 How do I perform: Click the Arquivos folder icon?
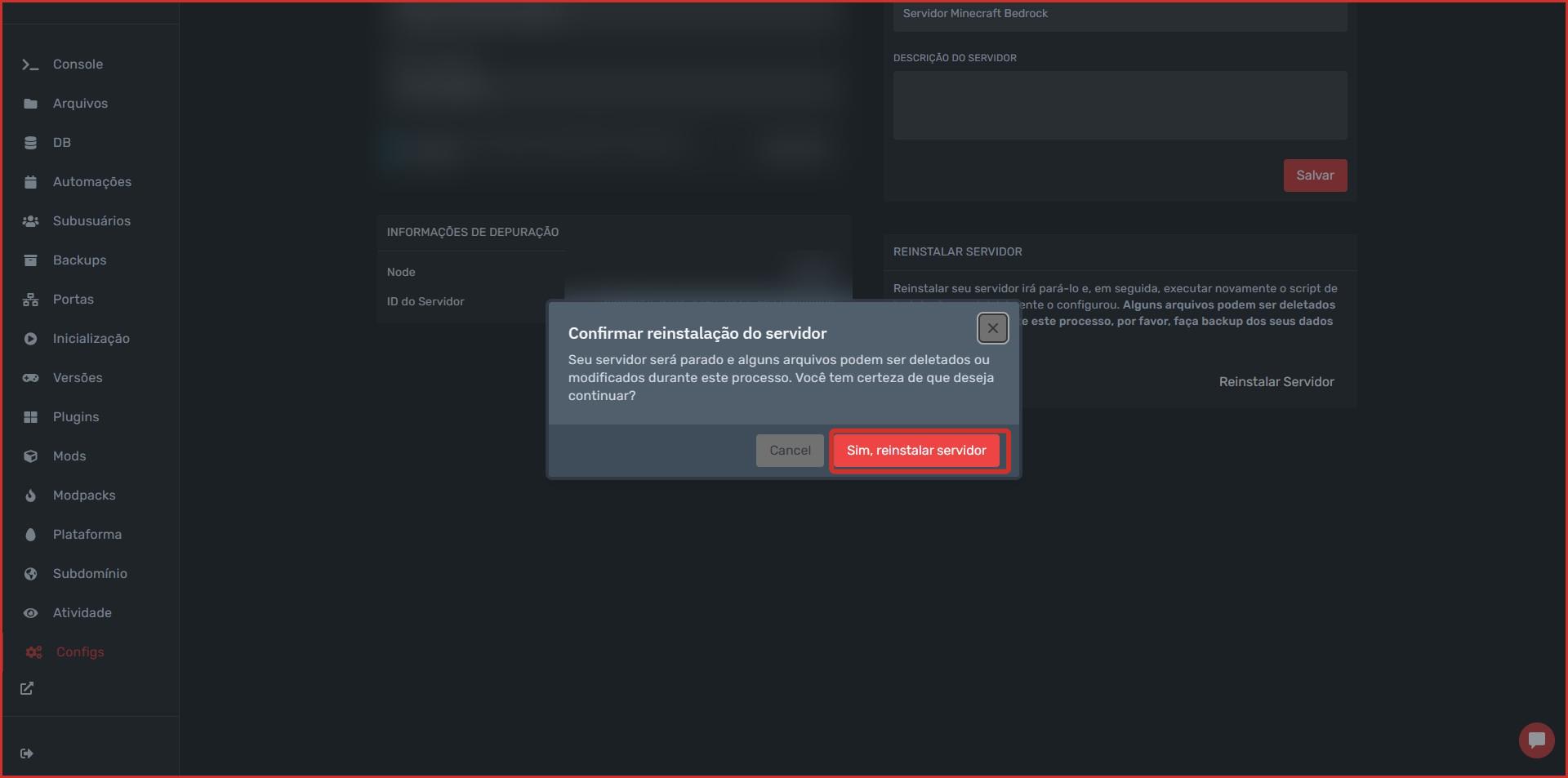pos(30,104)
